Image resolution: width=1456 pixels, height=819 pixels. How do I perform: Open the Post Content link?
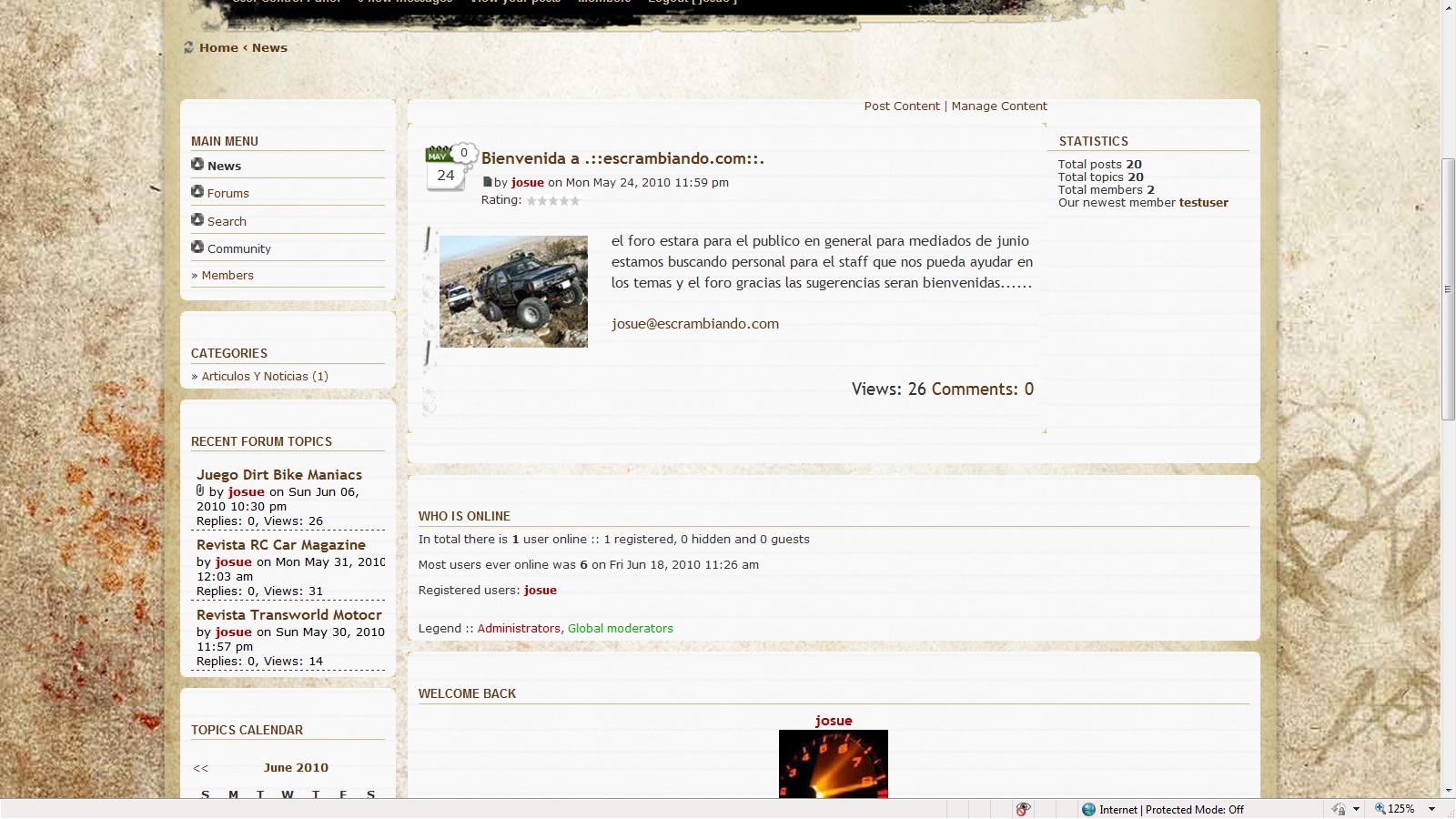(x=901, y=106)
